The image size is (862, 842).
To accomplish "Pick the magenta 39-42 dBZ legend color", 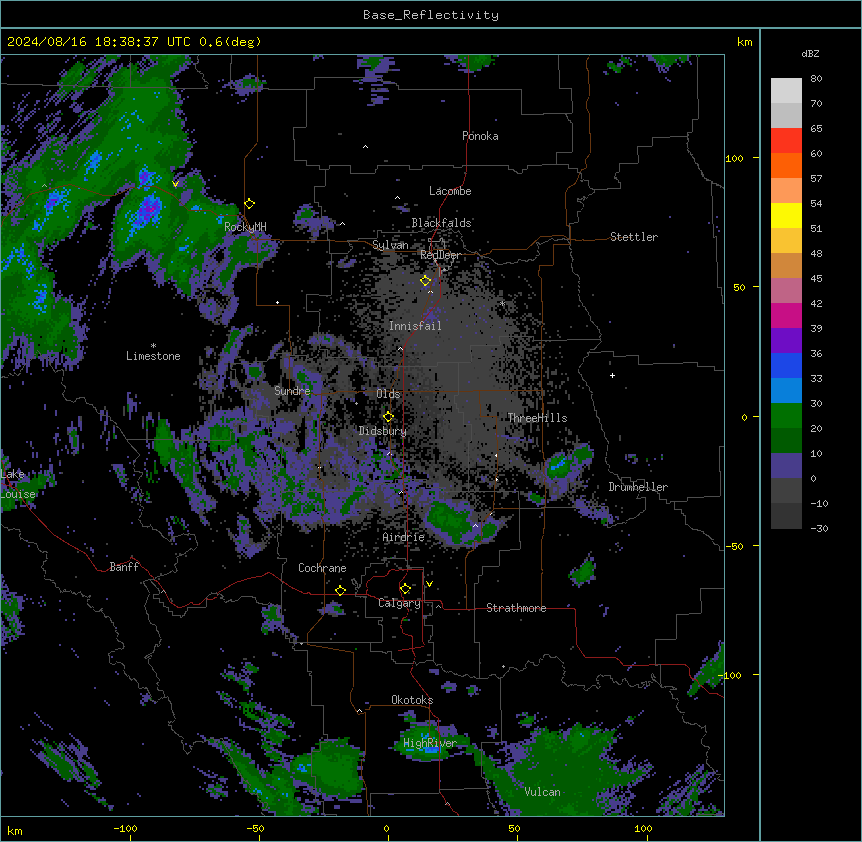I will [786, 315].
